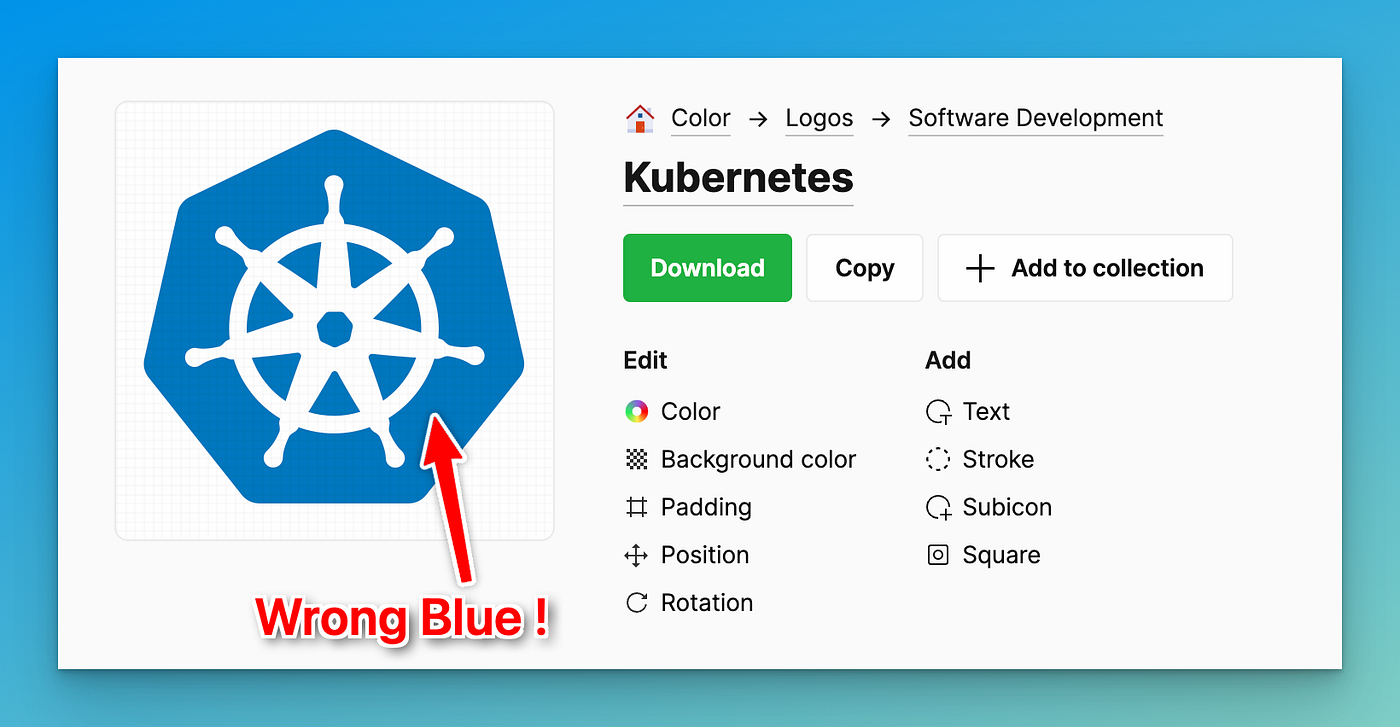The height and width of the screenshot is (727, 1400).
Task: Download the Kubernetes logo
Action: [707, 267]
